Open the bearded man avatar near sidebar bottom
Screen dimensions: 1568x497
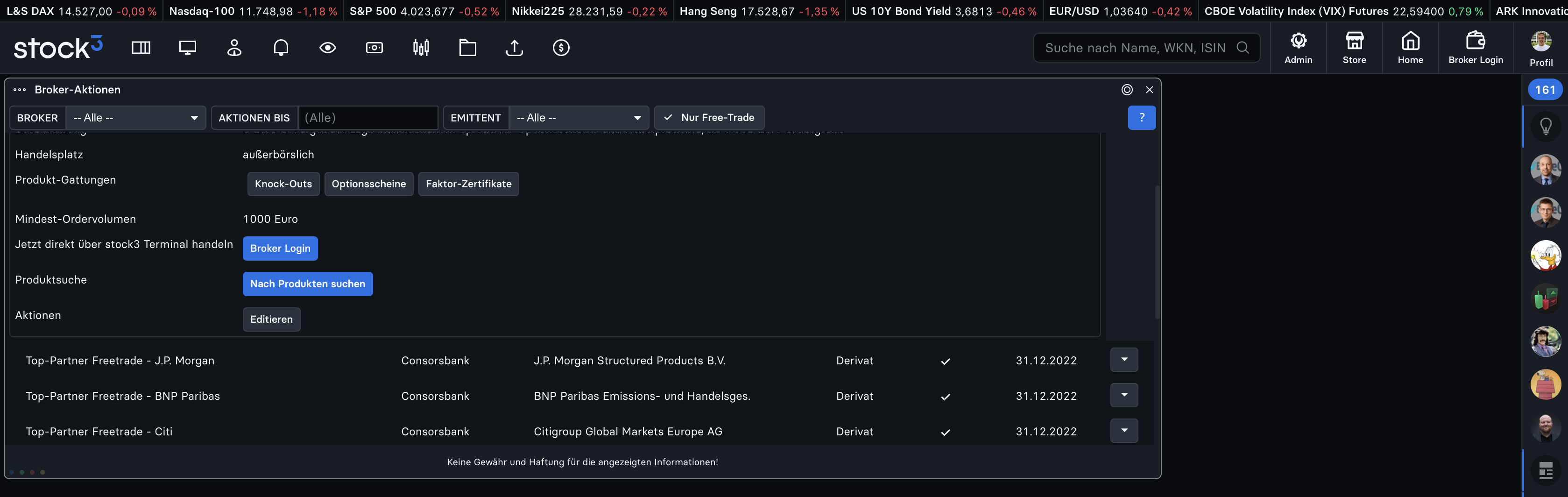click(1545, 427)
